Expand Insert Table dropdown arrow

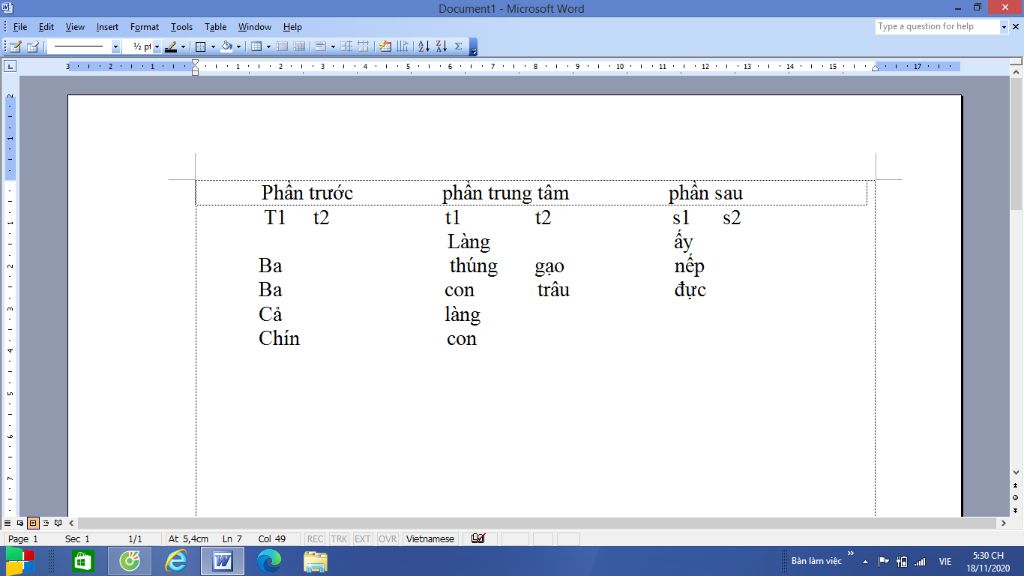(x=268, y=46)
